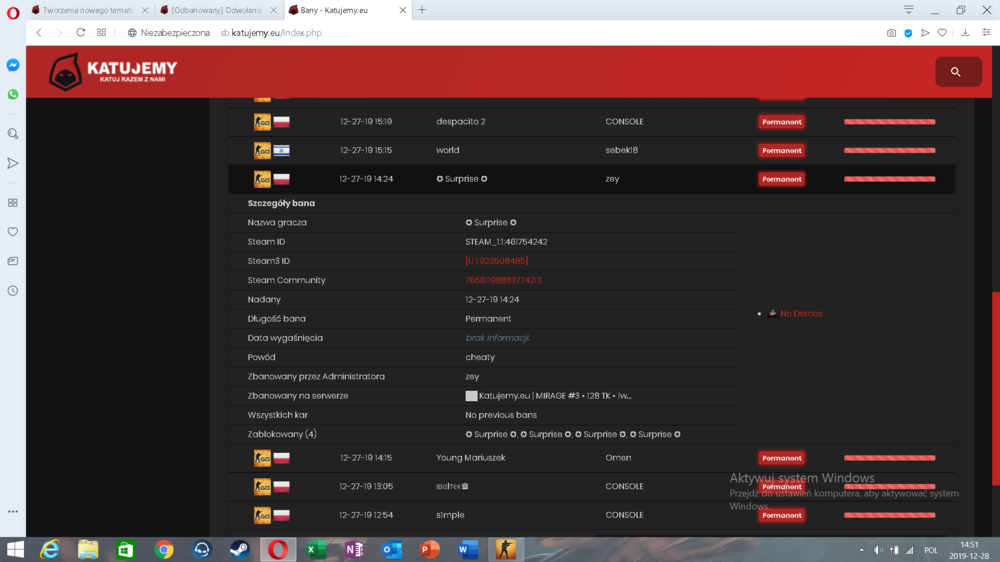
Task: Click the red search button in the site header
Action: pyautogui.click(x=958, y=71)
